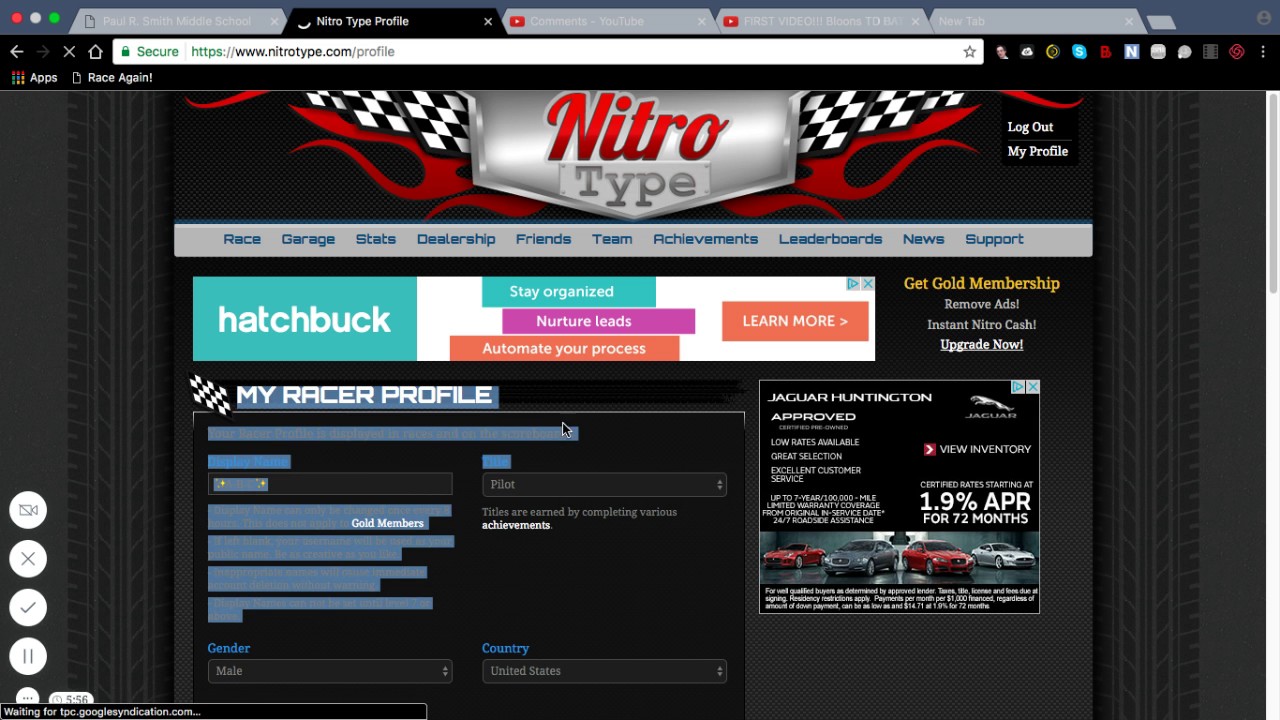The width and height of the screenshot is (1280, 720).
Task: Open Chrome user profile icon
Action: pyautogui.click(x=1263, y=18)
